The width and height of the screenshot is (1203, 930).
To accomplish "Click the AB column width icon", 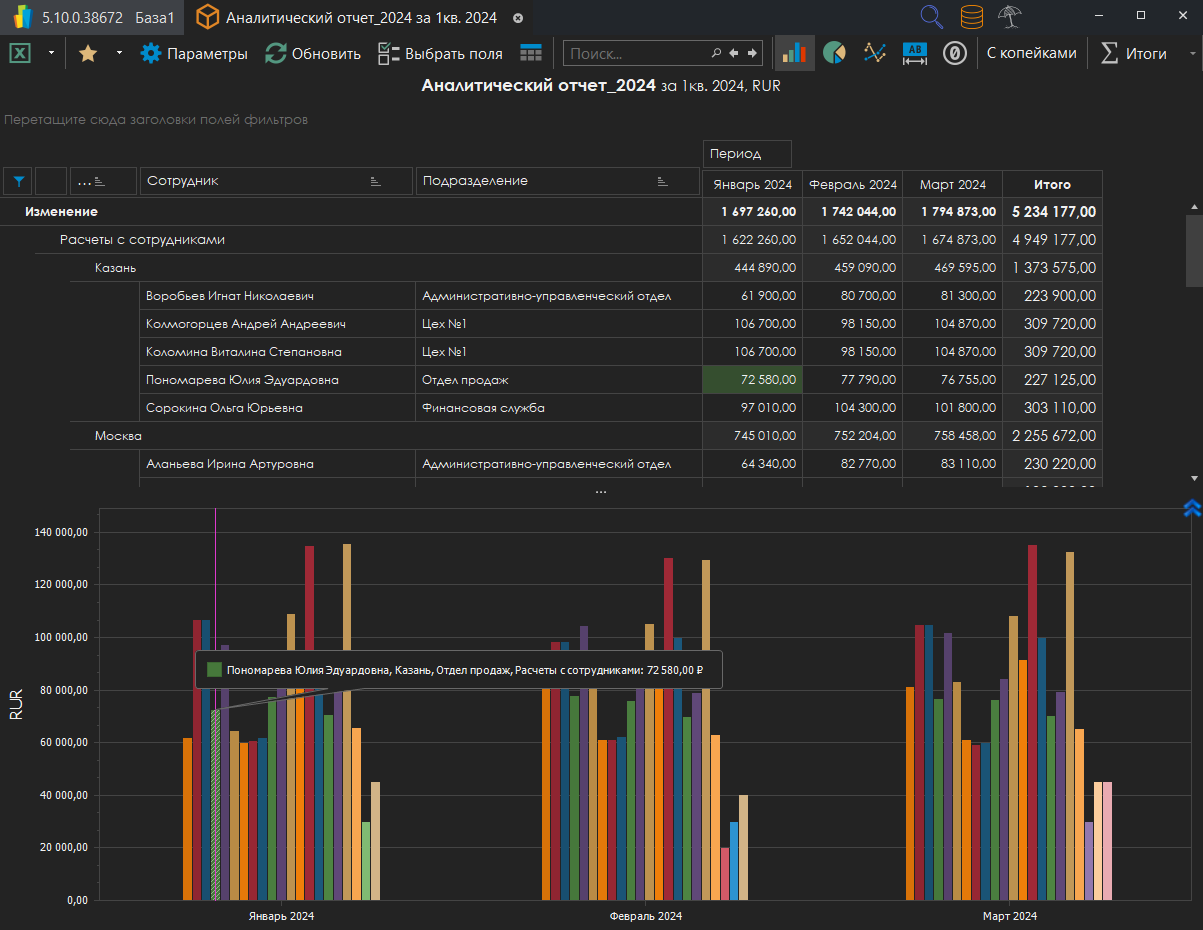I will tap(915, 54).
